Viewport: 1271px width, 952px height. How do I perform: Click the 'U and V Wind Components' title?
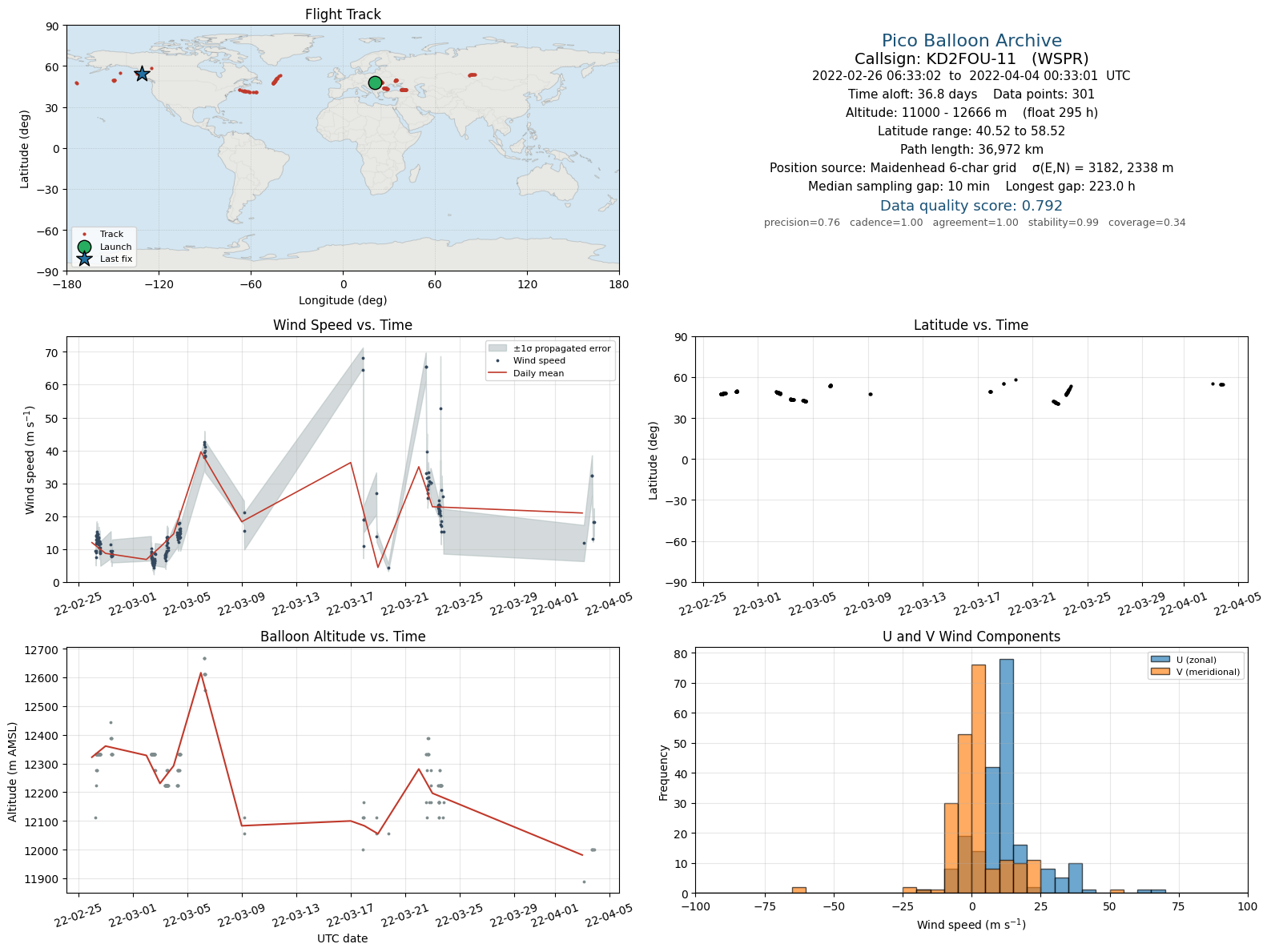pyautogui.click(x=971, y=637)
